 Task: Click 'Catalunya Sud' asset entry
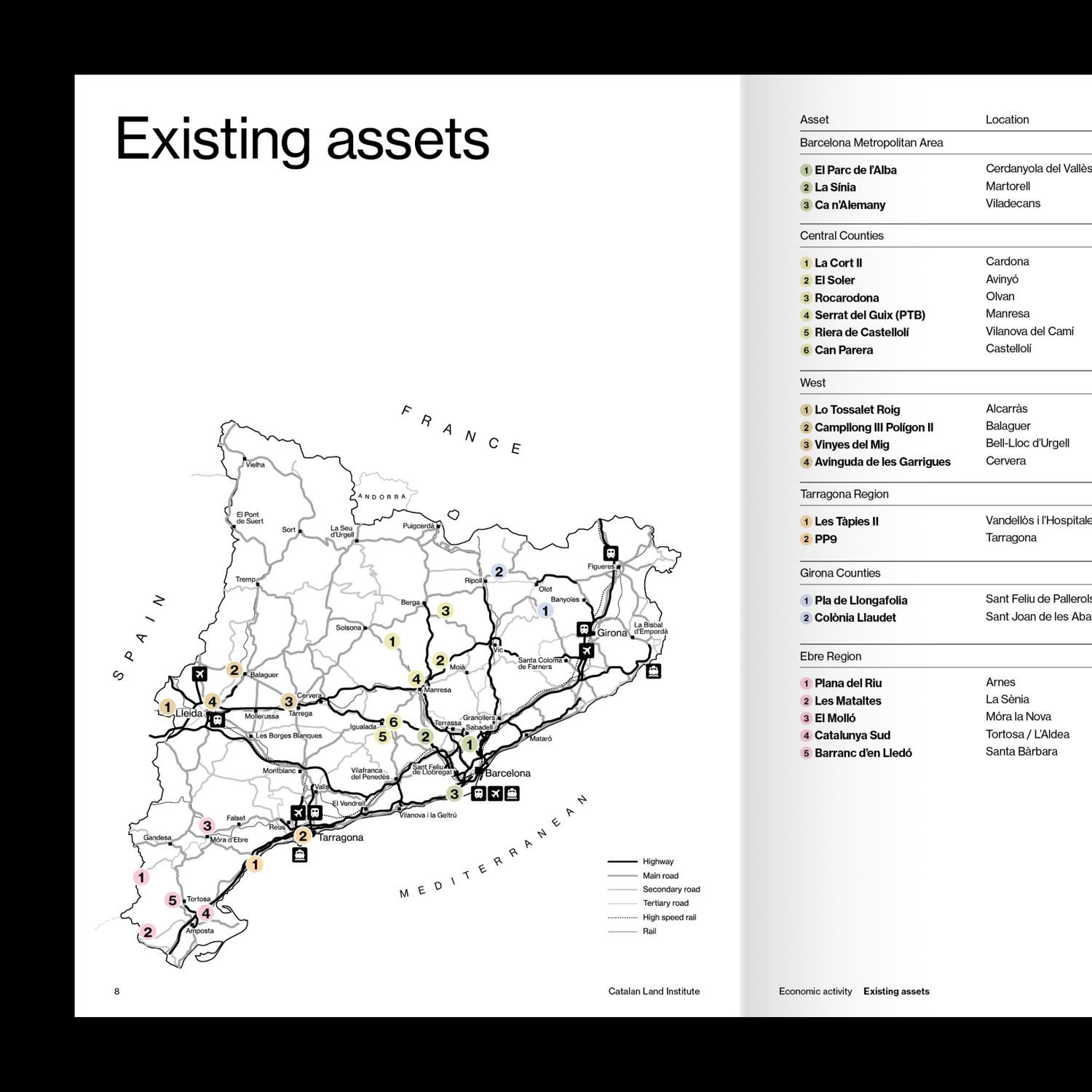click(x=852, y=735)
